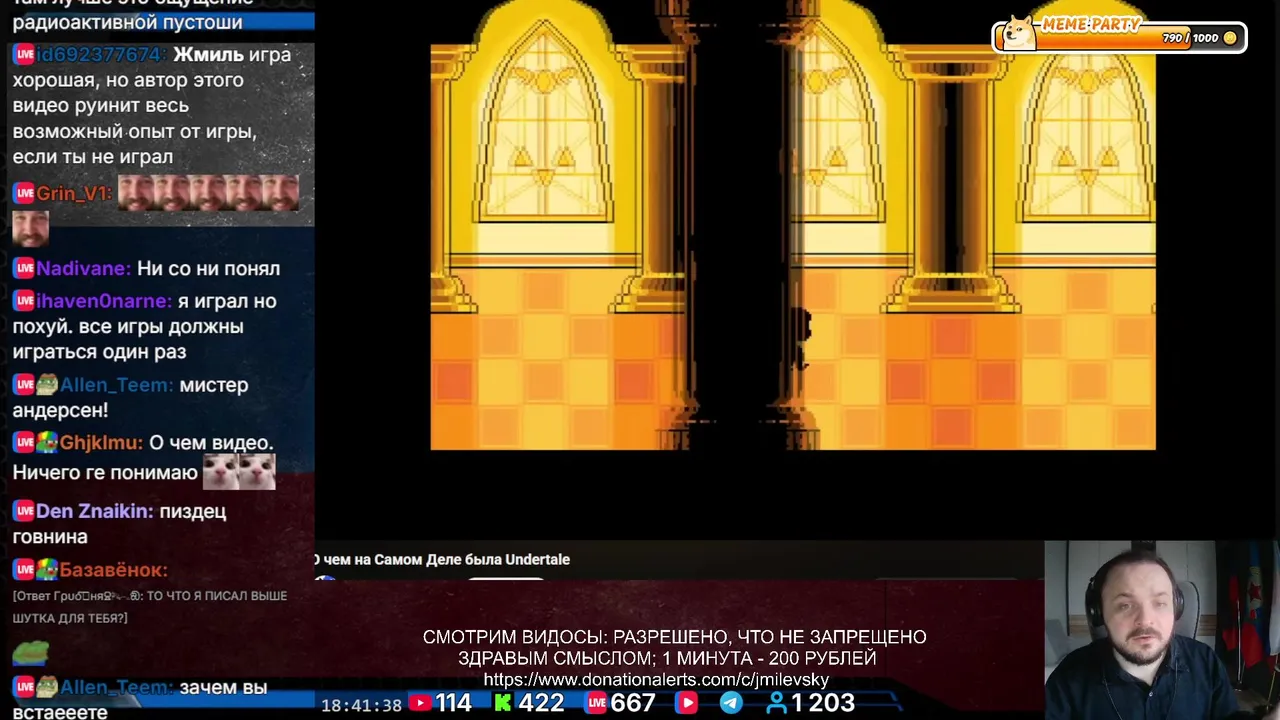Click the gold coin icon in Meme Party bar

coord(1230,38)
